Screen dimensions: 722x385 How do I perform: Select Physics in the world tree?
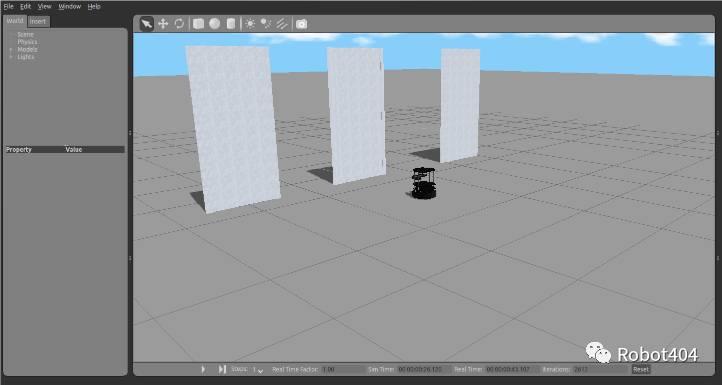[27, 42]
